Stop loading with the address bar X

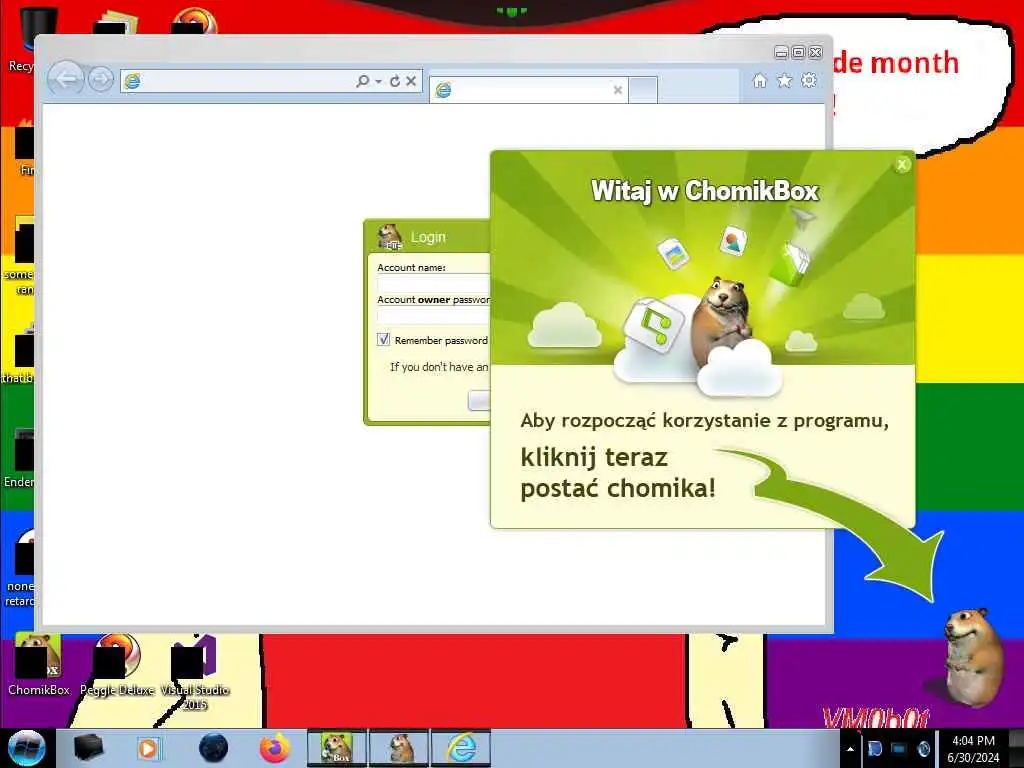pyautogui.click(x=411, y=81)
